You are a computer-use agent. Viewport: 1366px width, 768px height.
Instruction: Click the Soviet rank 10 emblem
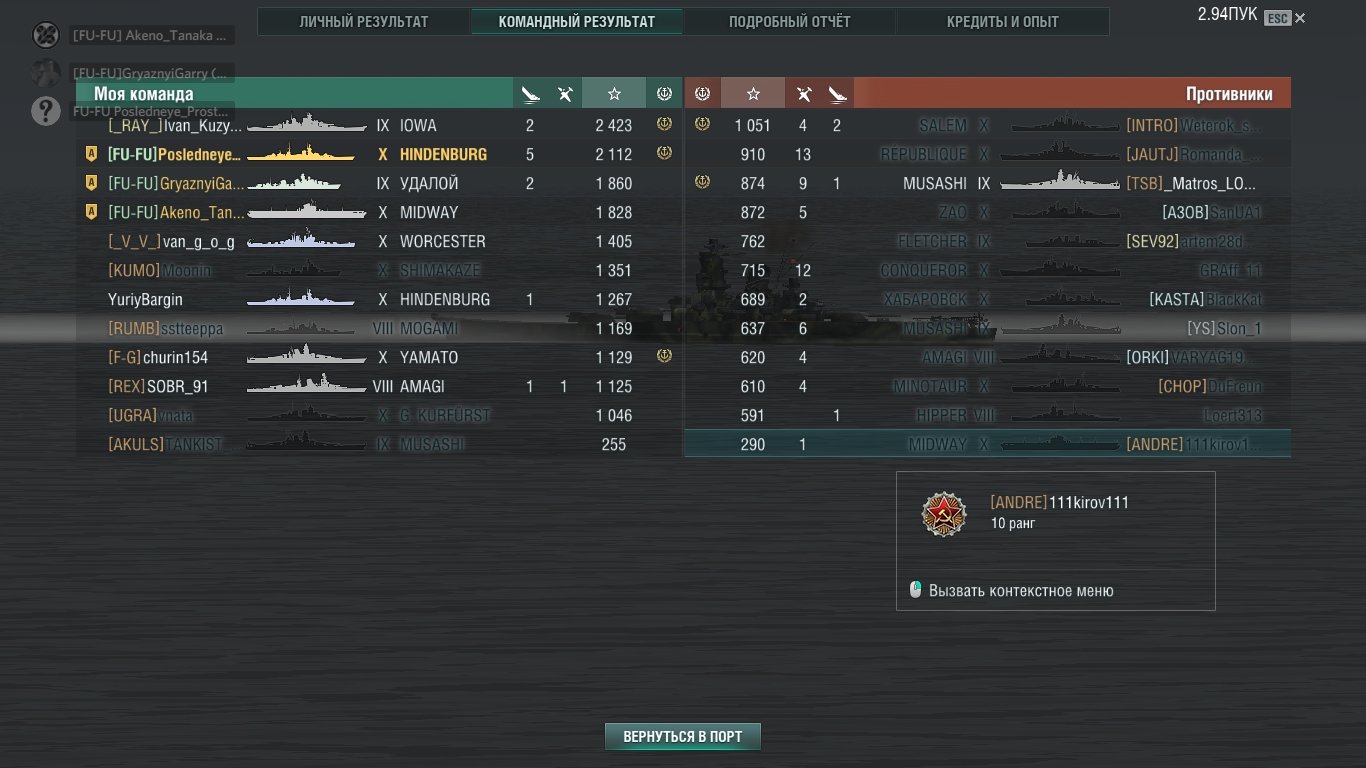[944, 514]
